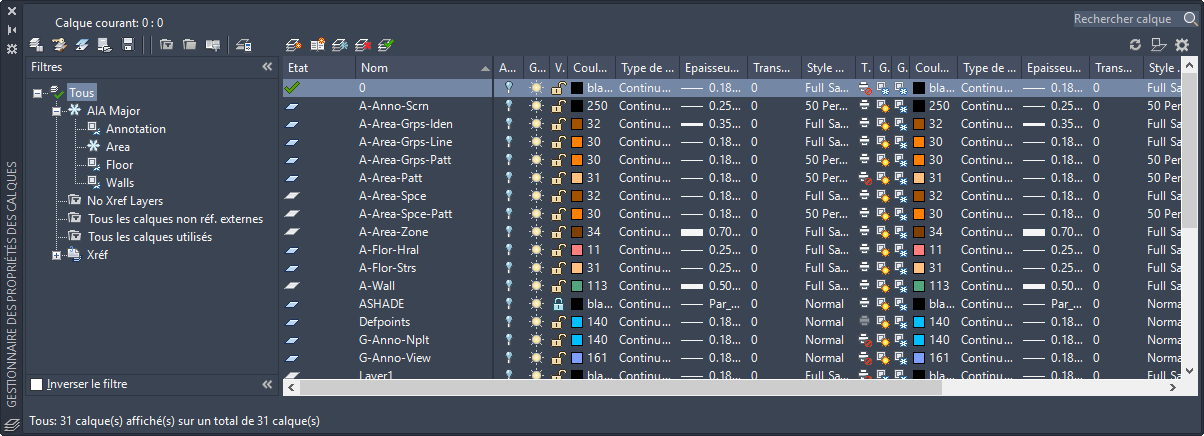Image resolution: width=1204 pixels, height=436 pixels.
Task: Click the Set Current layer green check icon
Action: [x=386, y=44]
